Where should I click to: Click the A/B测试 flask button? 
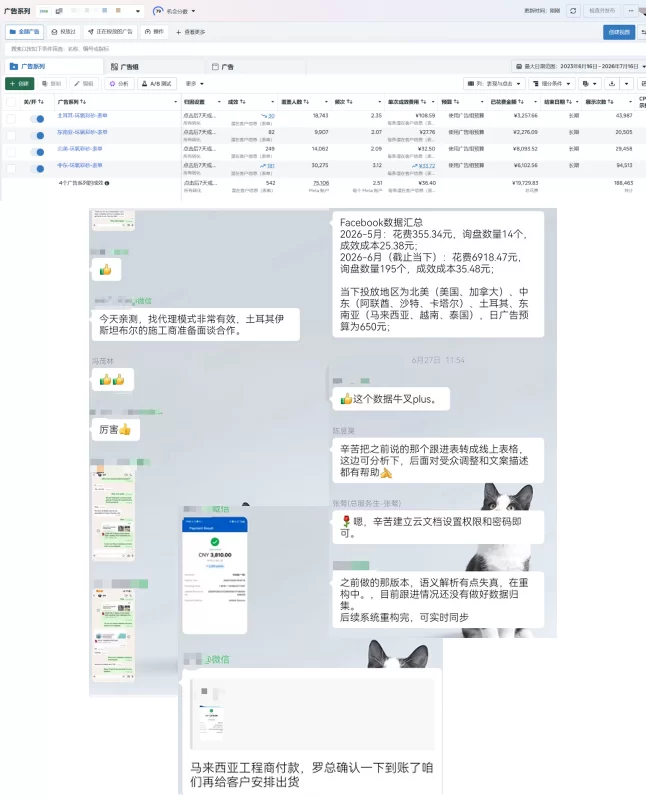pyautogui.click(x=157, y=84)
